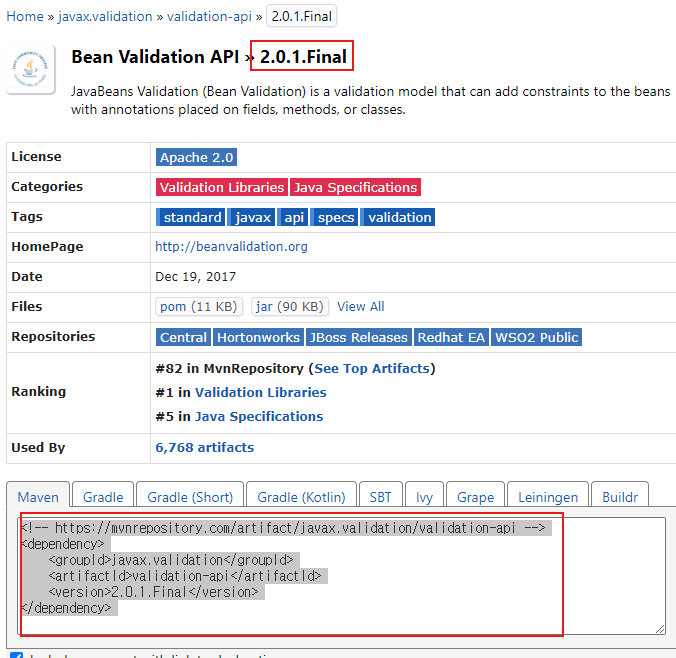Switch to the Gradle tab
Screen dimensions: 676x658
[x=103, y=497]
